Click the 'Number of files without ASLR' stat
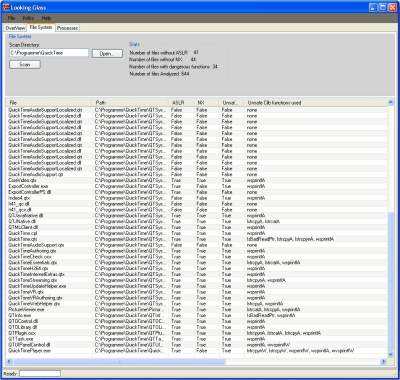The width and height of the screenshot is (400, 380). [x=164, y=52]
